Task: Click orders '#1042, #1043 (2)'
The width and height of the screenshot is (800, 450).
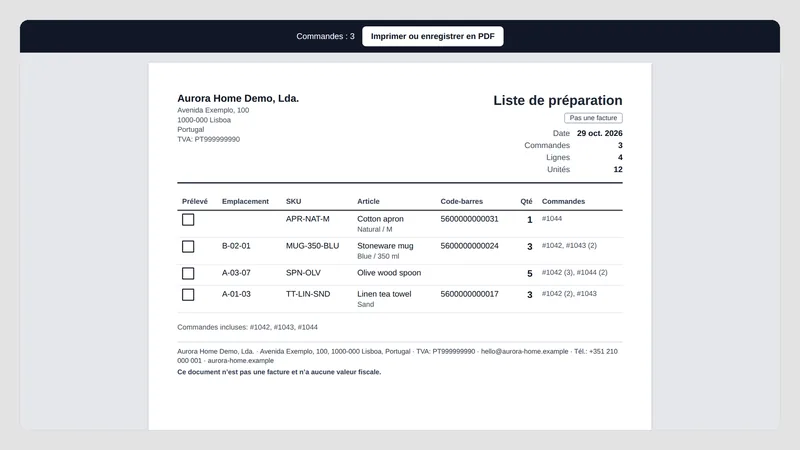Action: [x=569, y=245]
